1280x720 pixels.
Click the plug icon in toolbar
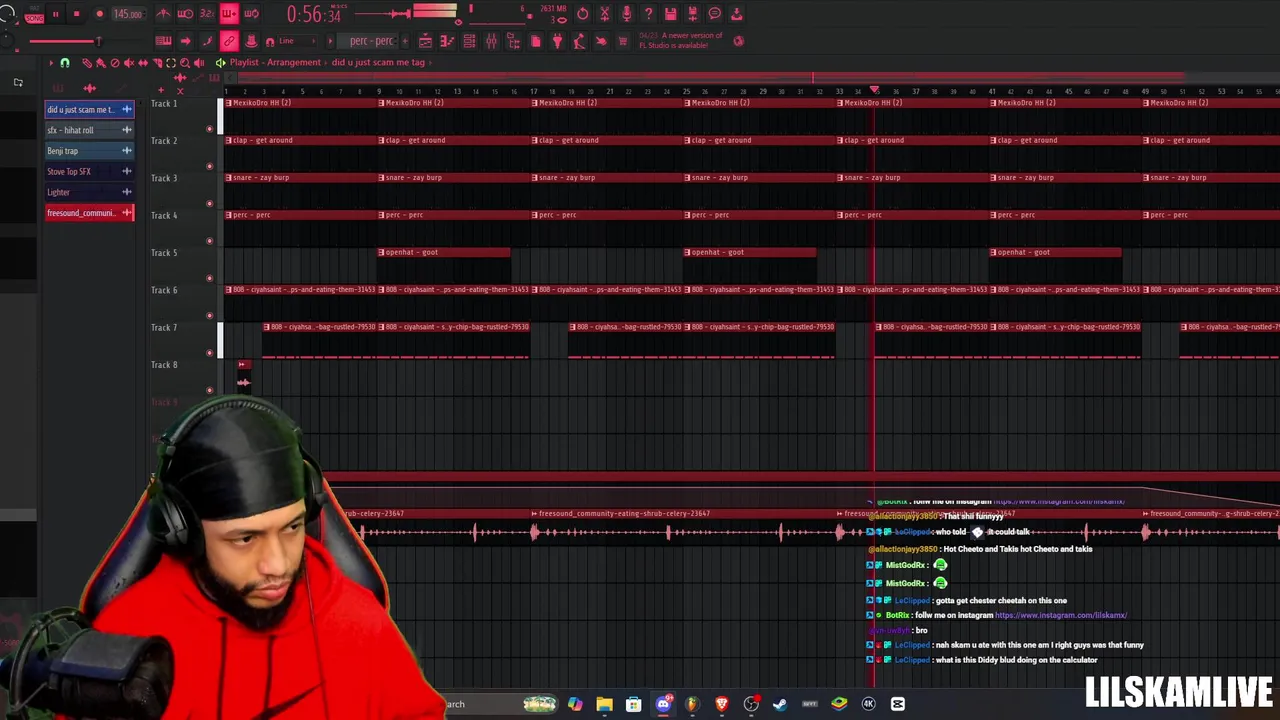point(557,41)
